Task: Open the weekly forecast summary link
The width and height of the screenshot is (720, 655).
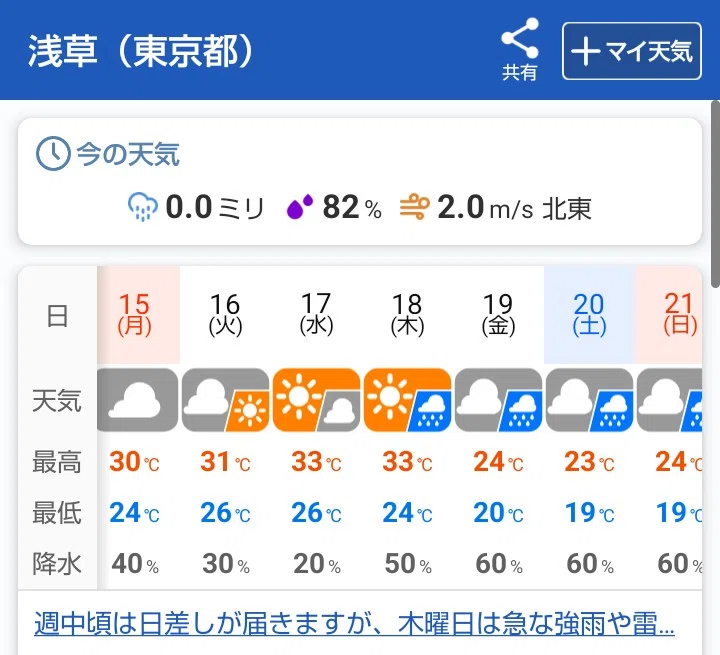Action: 354,623
